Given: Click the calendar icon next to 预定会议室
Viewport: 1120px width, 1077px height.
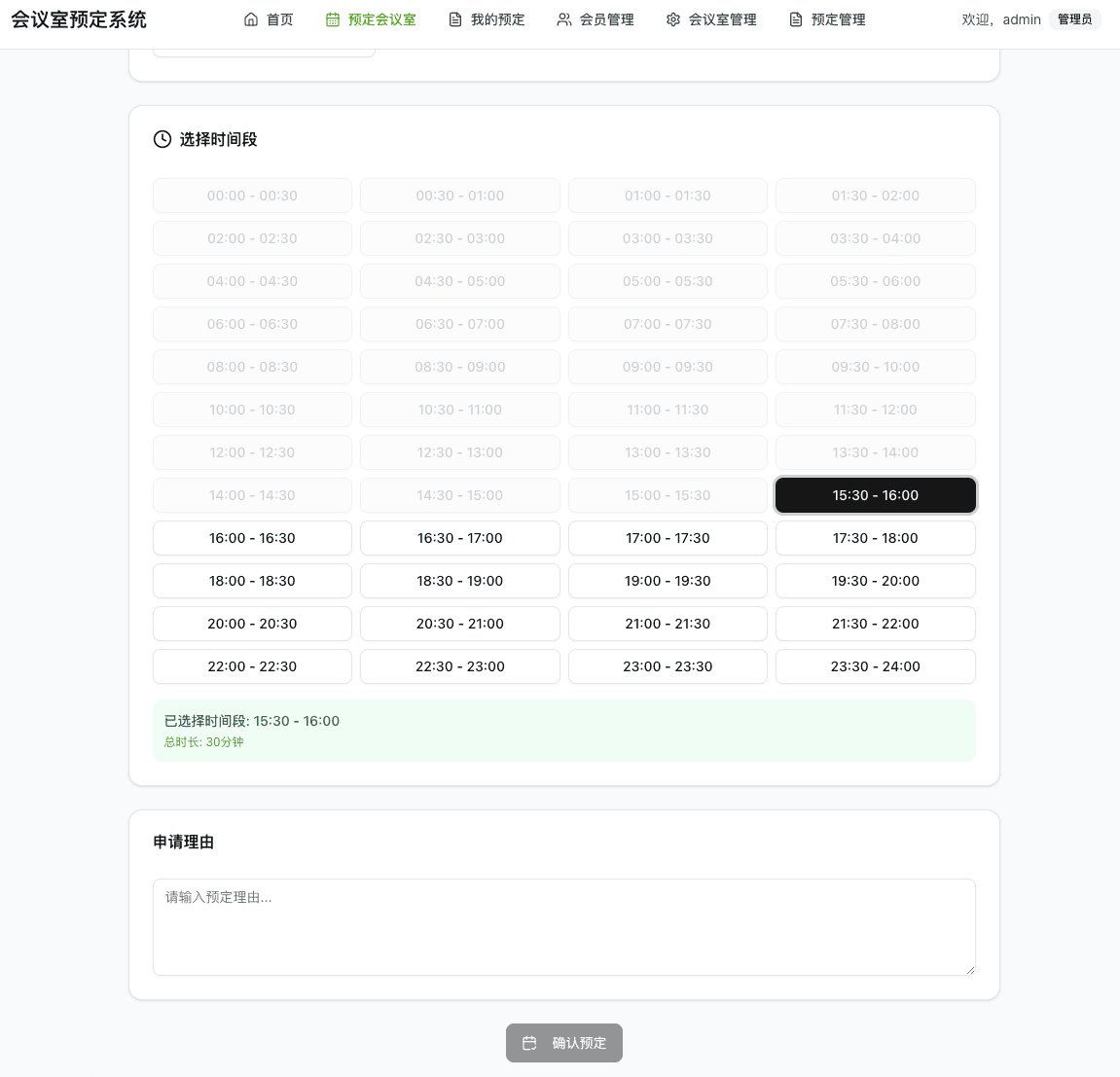Looking at the screenshot, I should click(331, 18).
